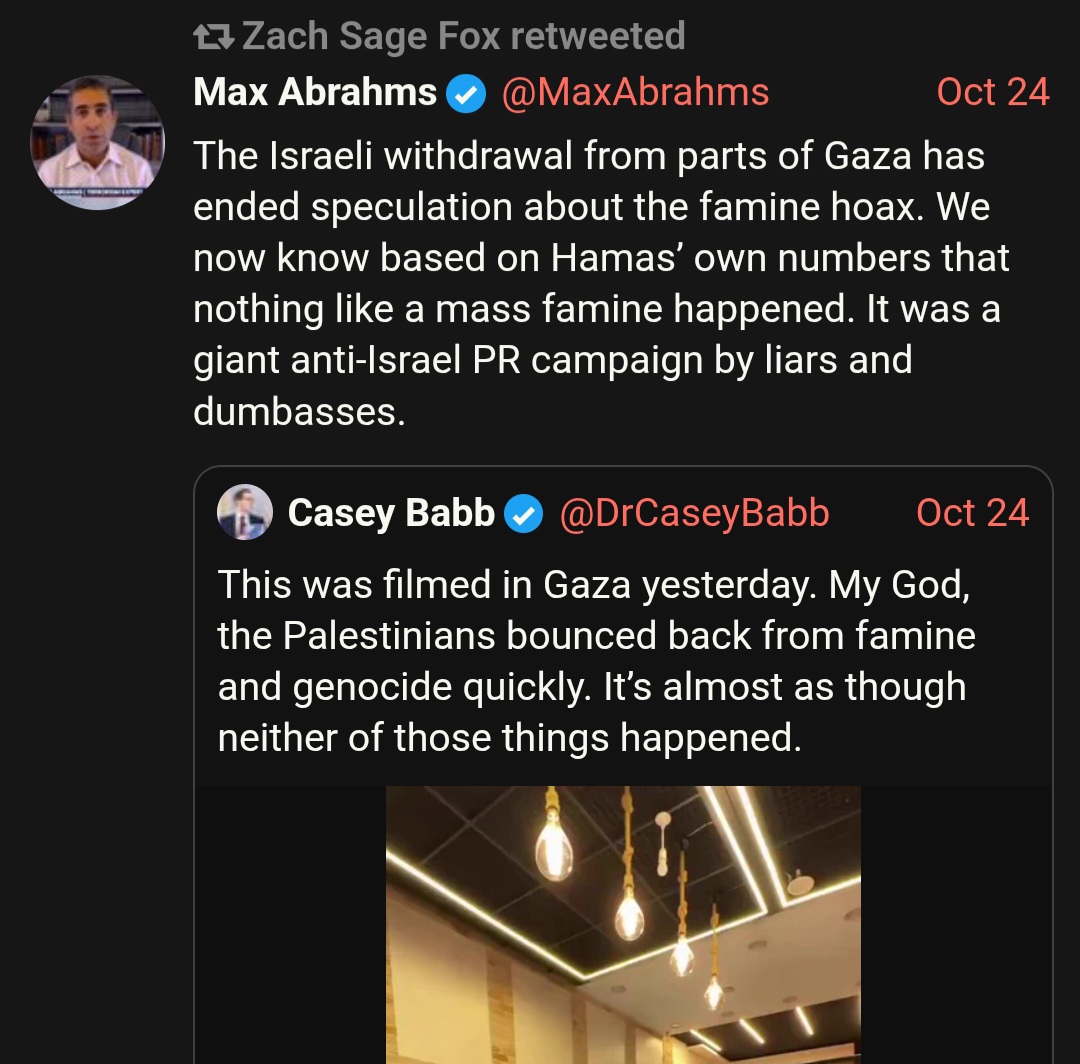Click the Casey Babb display name
1080x1064 pixels.
coord(391,514)
